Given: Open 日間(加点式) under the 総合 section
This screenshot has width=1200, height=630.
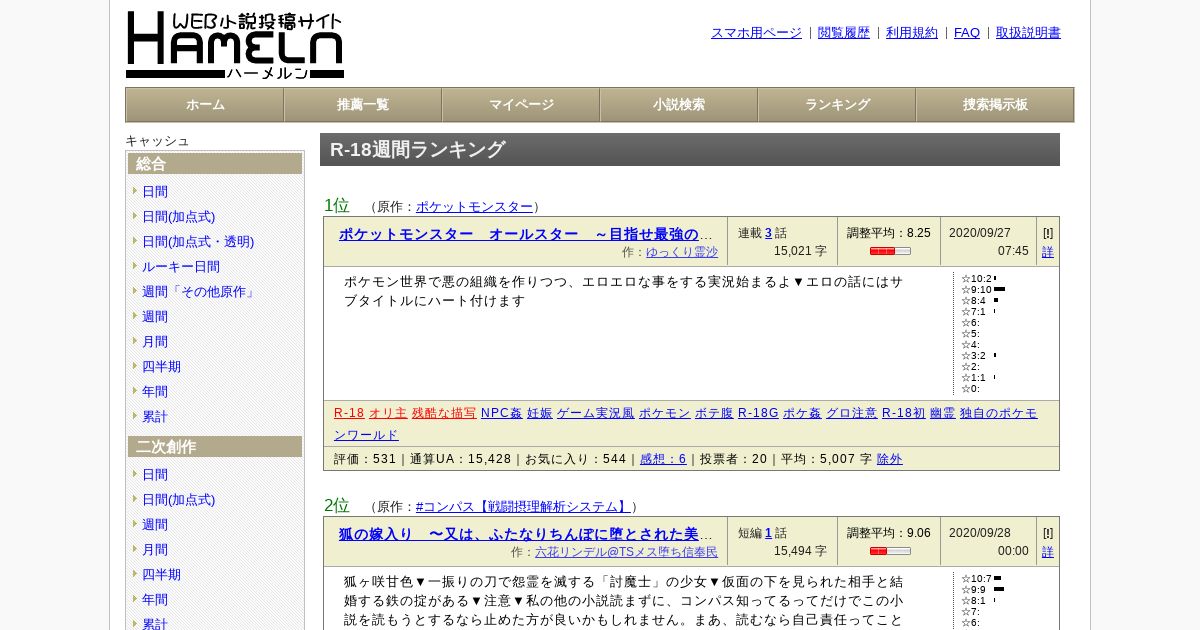Looking at the screenshot, I should (x=178, y=216).
